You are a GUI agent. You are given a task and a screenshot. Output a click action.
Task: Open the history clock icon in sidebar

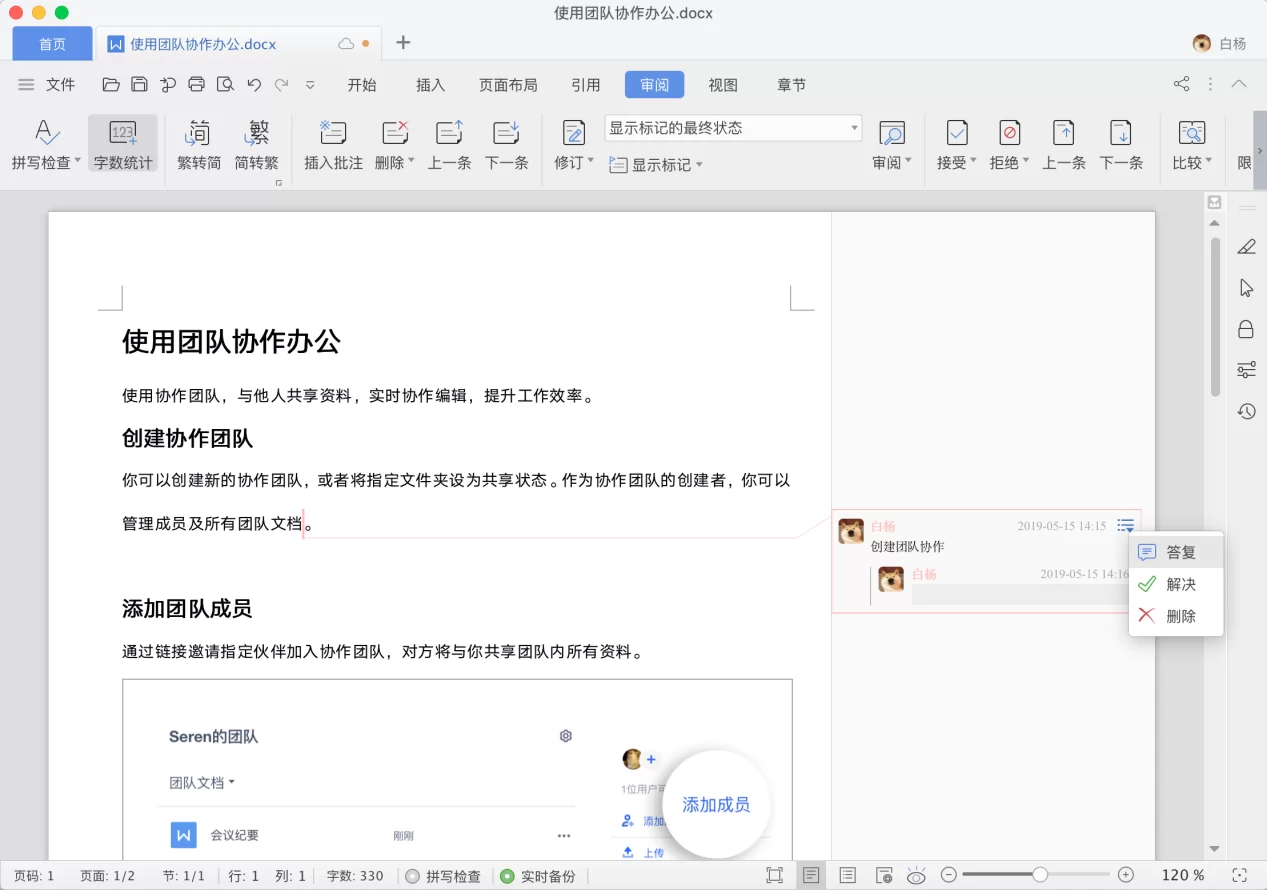[x=1246, y=411]
